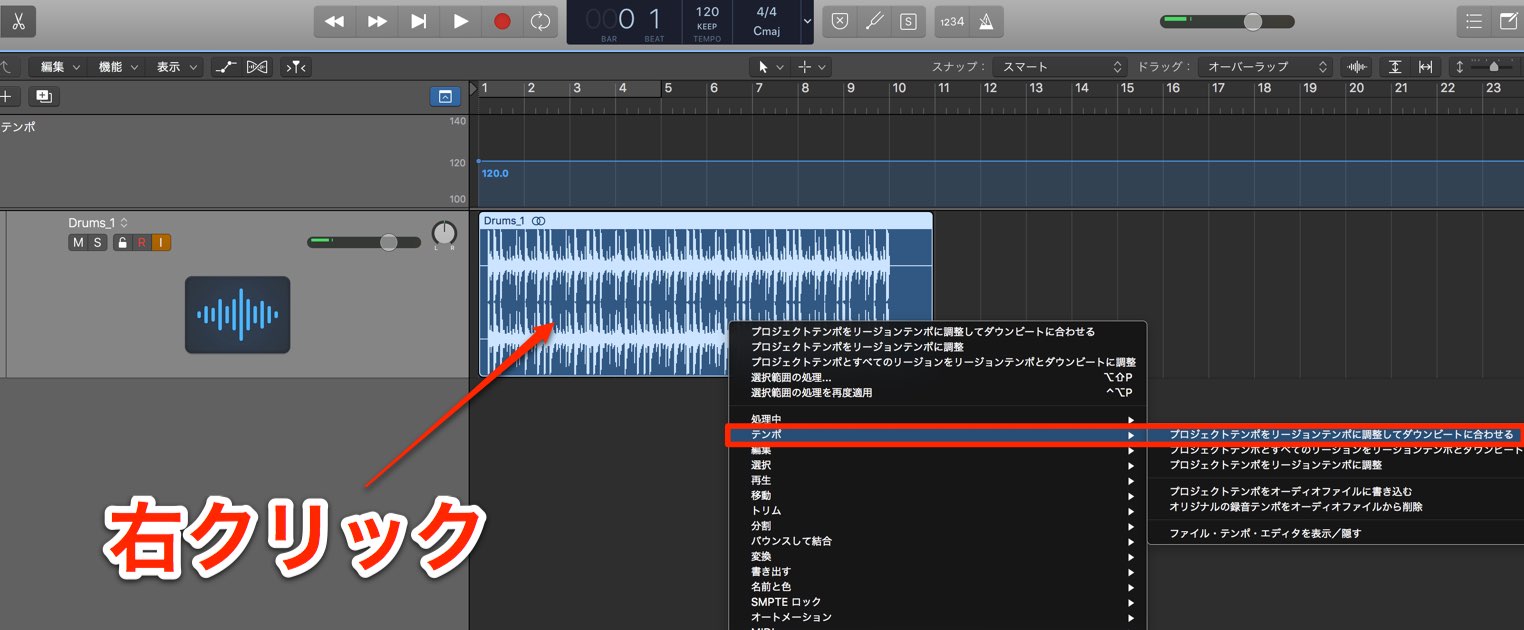Click the bar and beat position display
This screenshot has width=1524, height=630.
625,21
